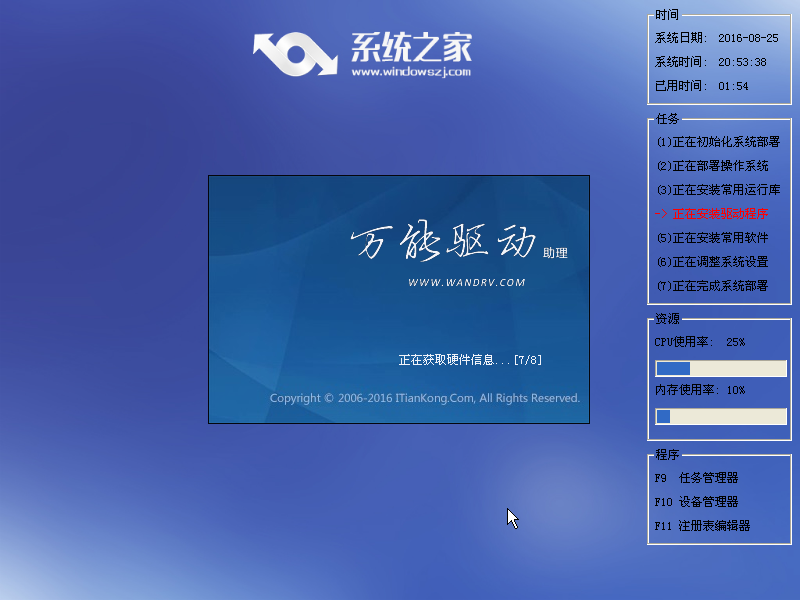
Task: Click the 正在获取硬件信息...[7/8] status text
Action: 470,360
